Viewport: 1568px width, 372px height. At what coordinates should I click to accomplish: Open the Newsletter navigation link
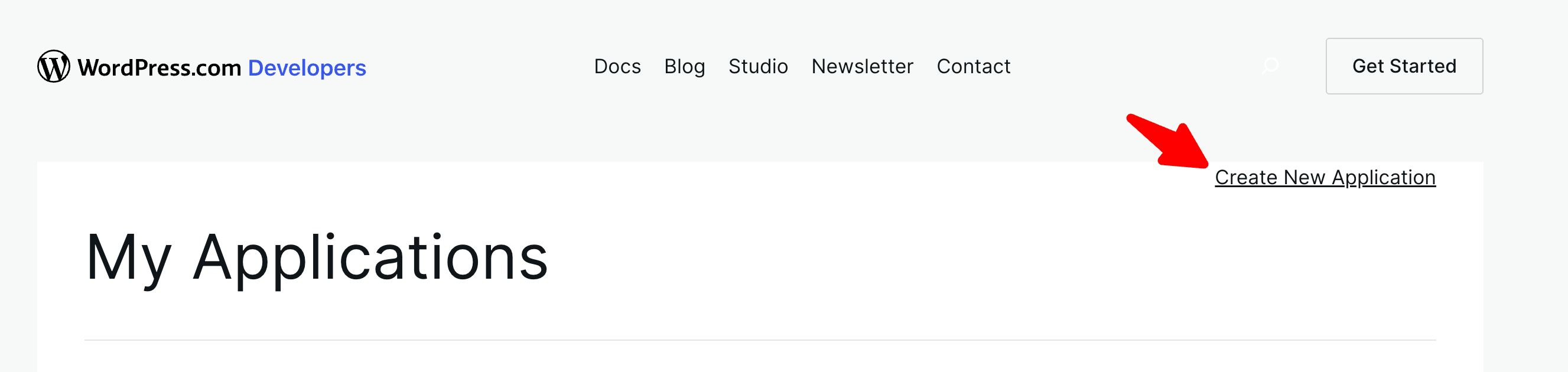[862, 66]
